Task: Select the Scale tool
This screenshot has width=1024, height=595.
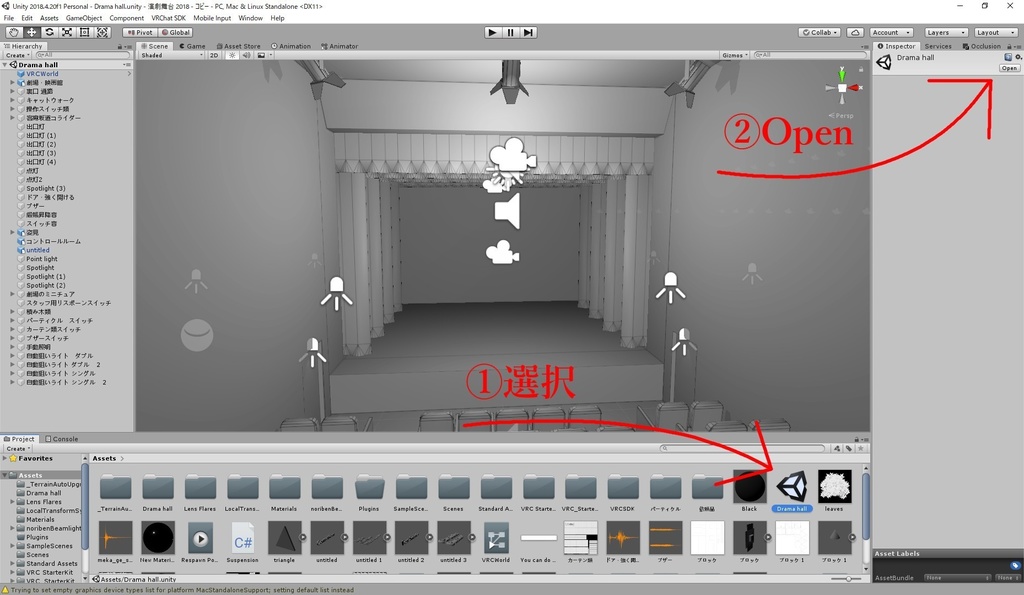Action: click(x=65, y=32)
